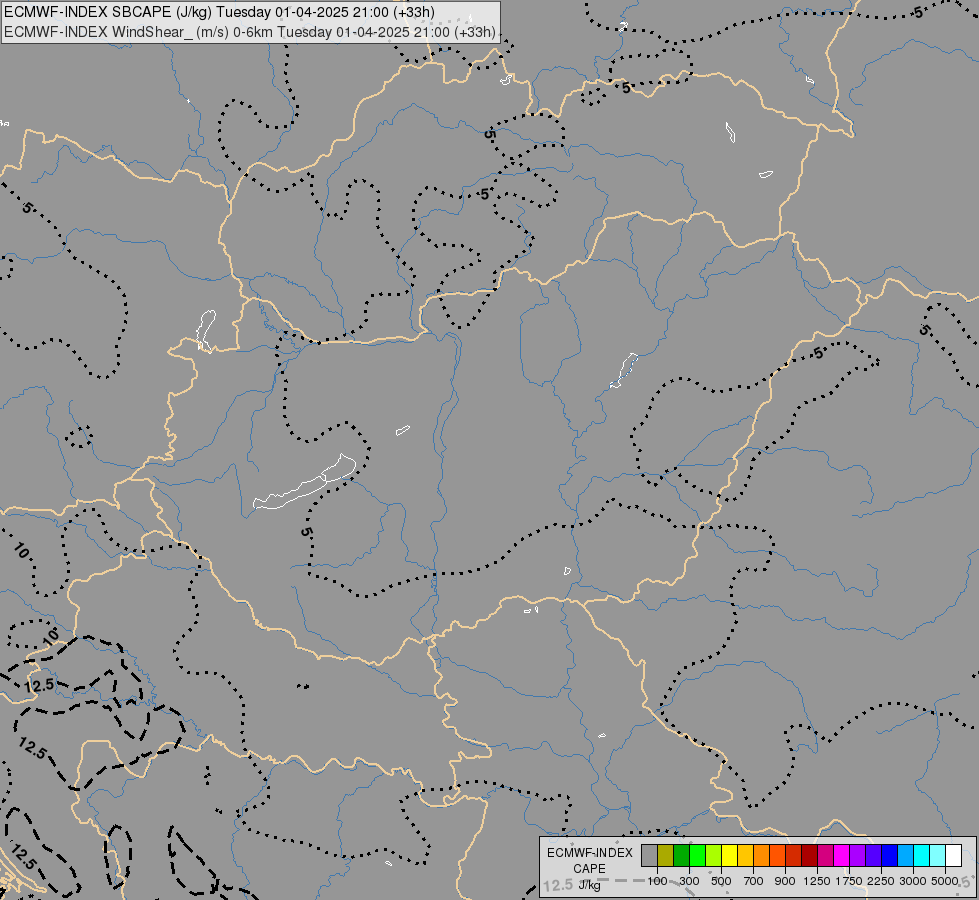979x900 pixels.
Task: Click the J/kg unit label in legend
Action: point(589,886)
